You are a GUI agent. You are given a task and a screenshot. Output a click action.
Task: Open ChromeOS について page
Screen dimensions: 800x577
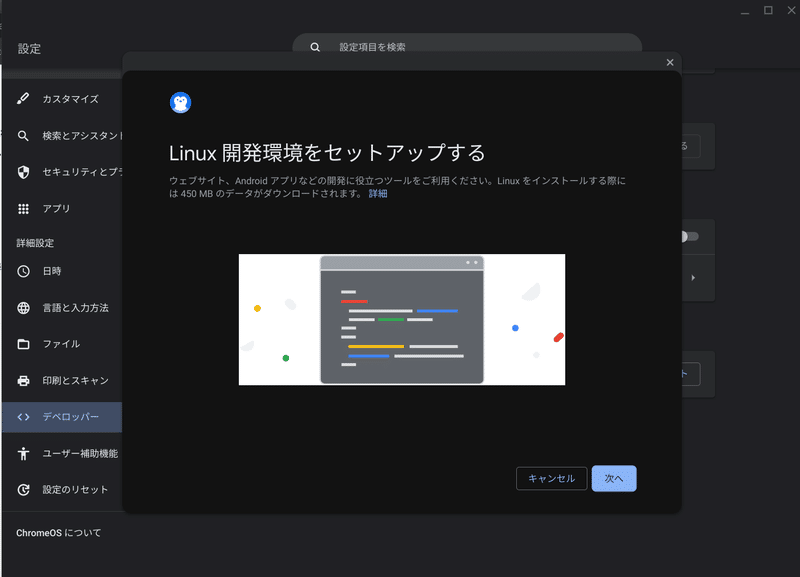[58, 533]
